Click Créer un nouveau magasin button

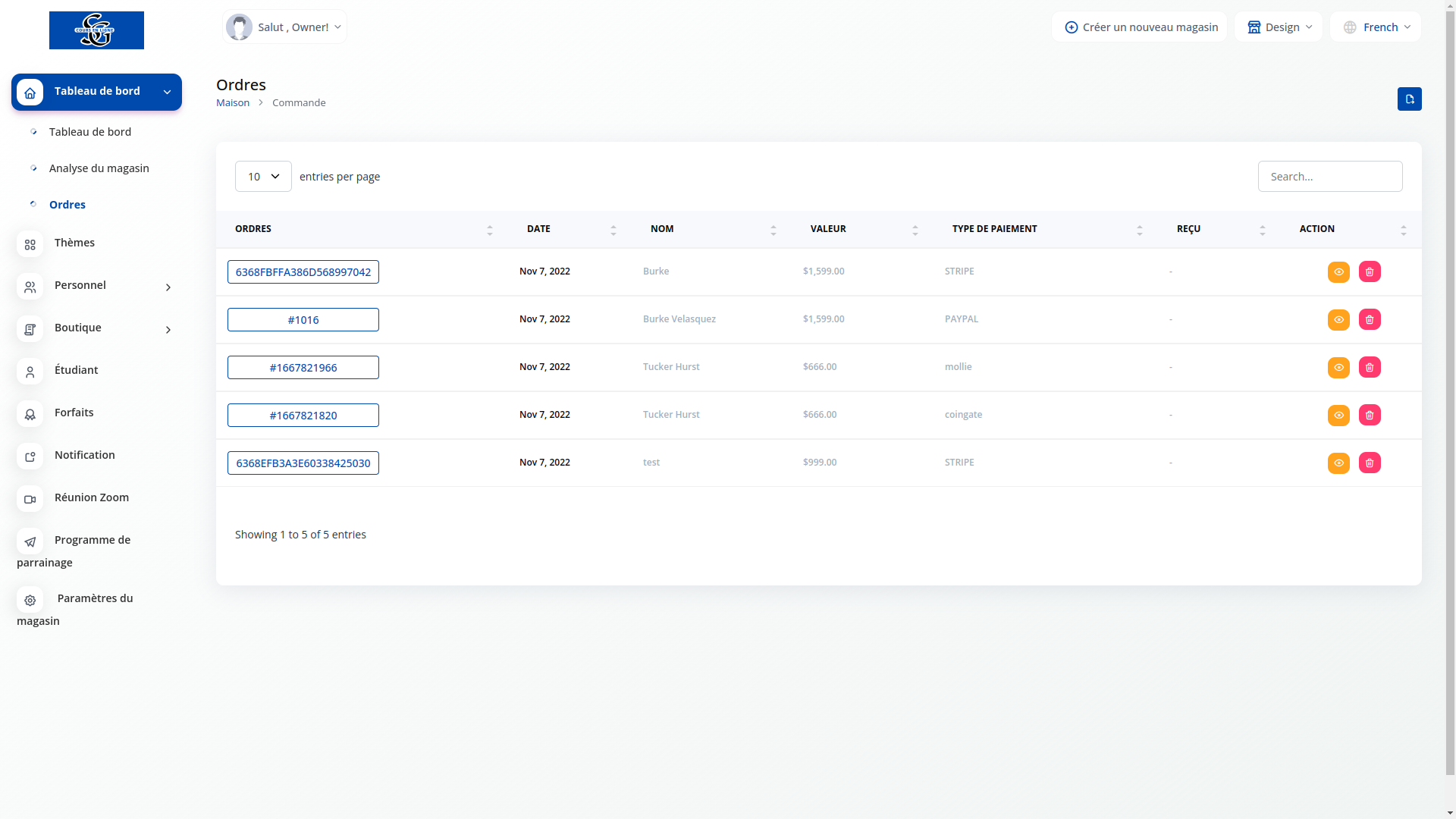(x=1140, y=27)
